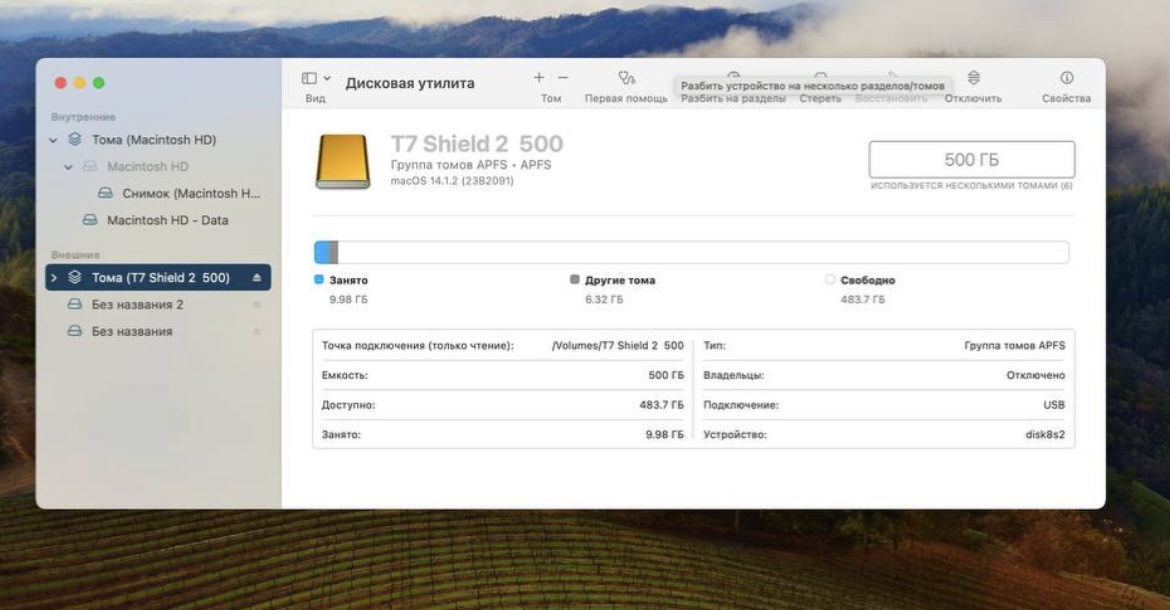
Task: Click the disk icon beside Снимок
Action: [105, 193]
